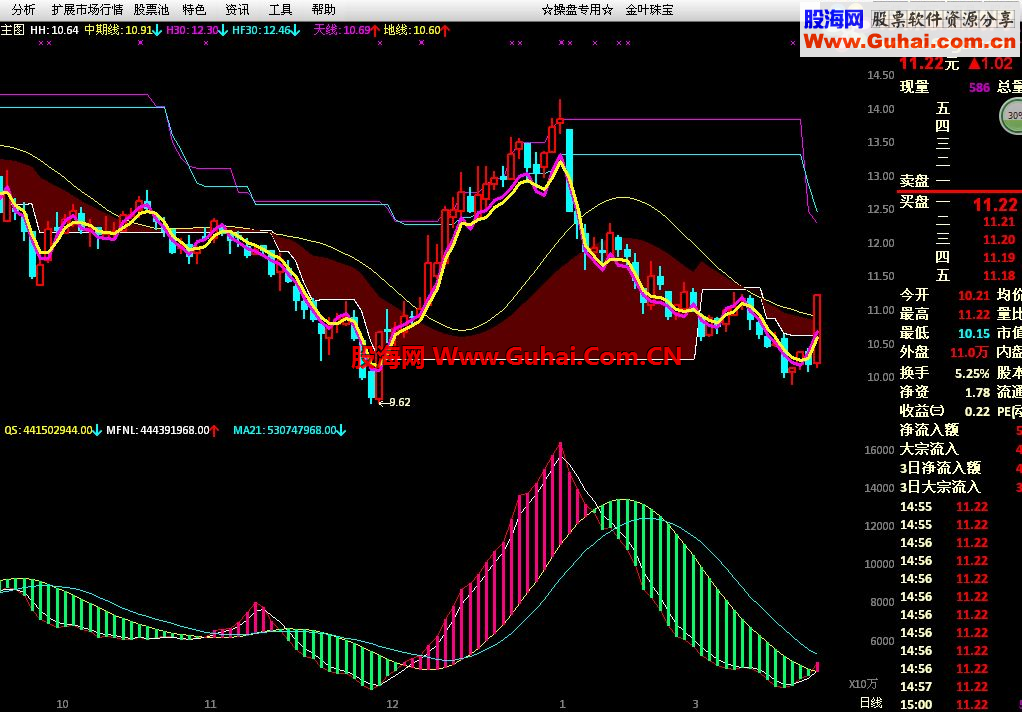Open the 工具 menu
The width and height of the screenshot is (1022, 712).
tap(280, 10)
